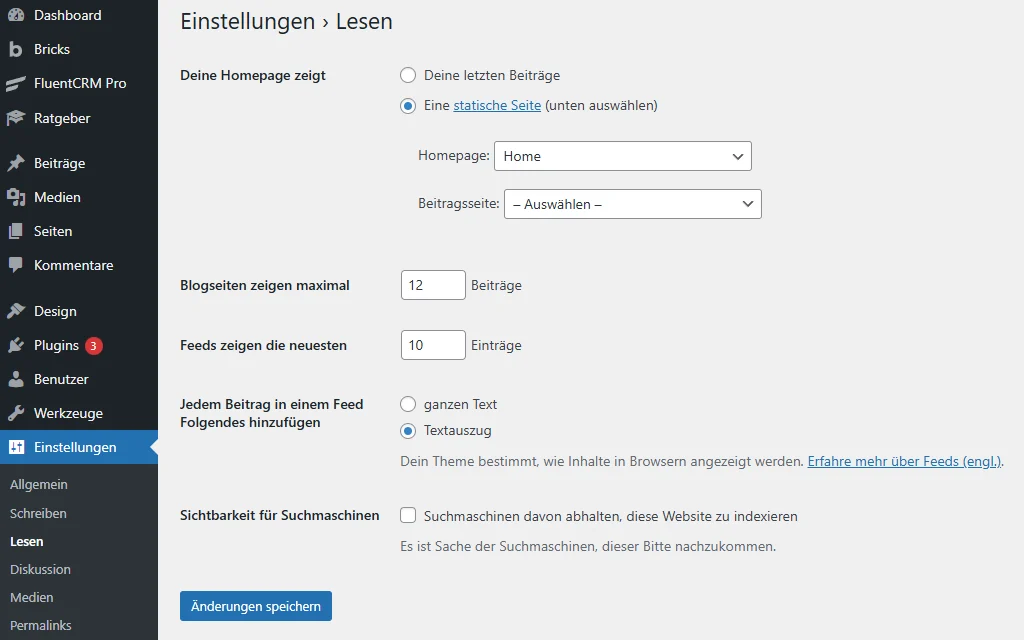
Task: Open the Dashboard from the sidebar
Action: 65,15
